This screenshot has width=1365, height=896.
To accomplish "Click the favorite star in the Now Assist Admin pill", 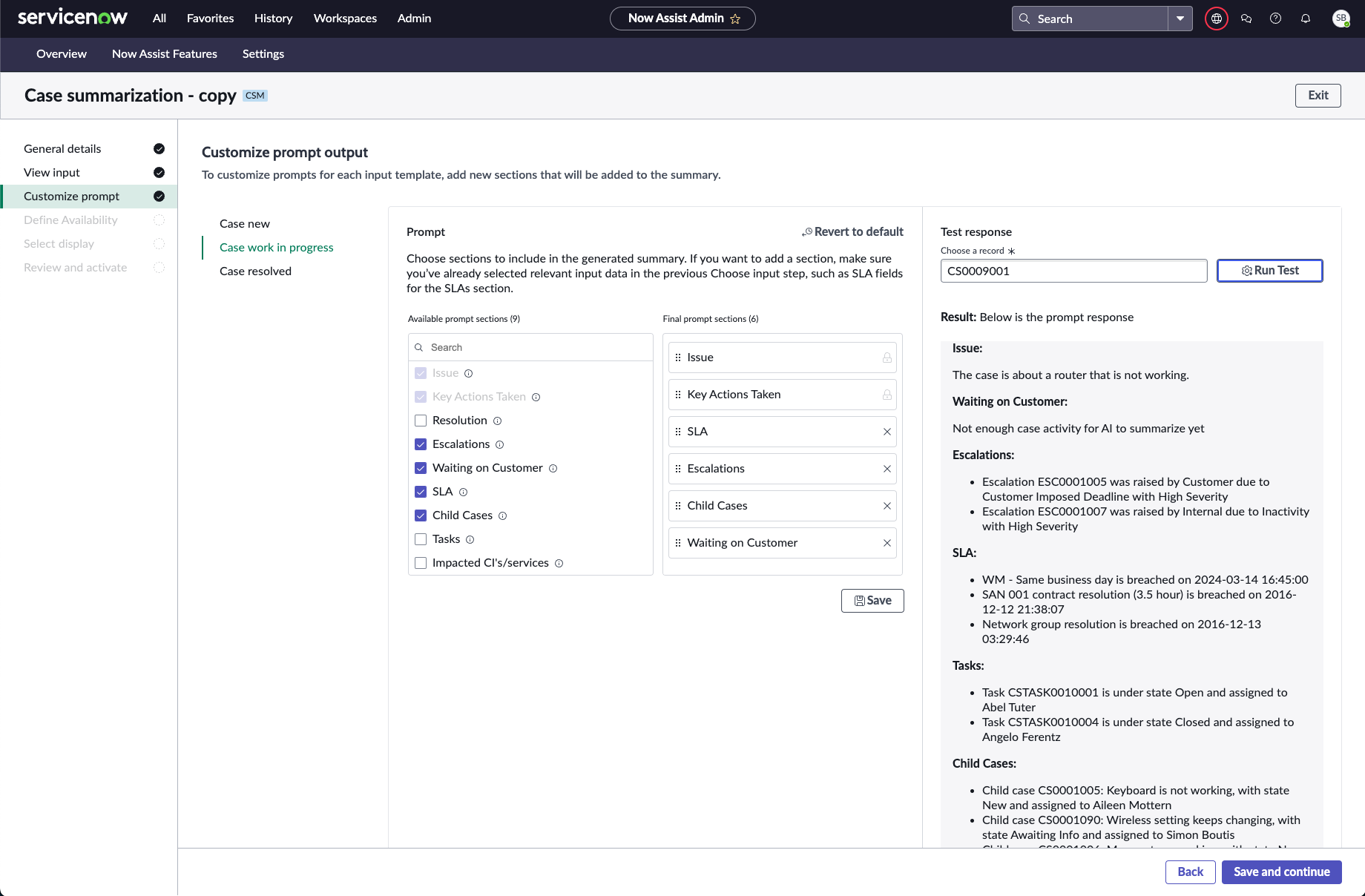I will point(735,19).
